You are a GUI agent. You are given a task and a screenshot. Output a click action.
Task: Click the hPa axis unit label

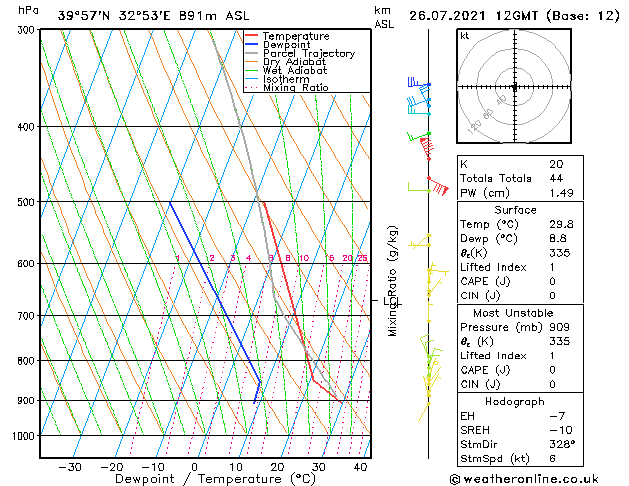pyautogui.click(x=28, y=10)
